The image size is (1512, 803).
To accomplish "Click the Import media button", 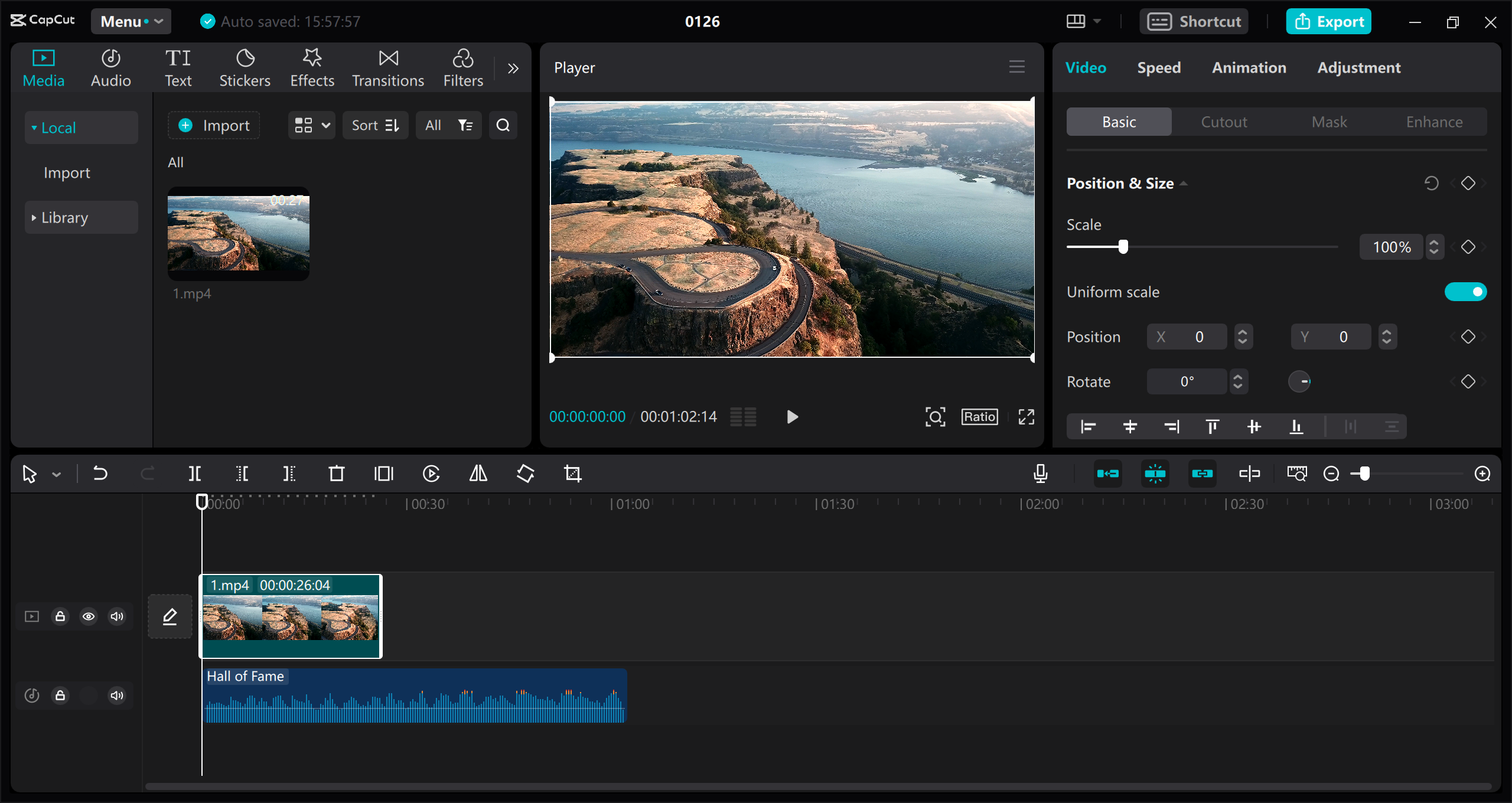I will [x=215, y=125].
